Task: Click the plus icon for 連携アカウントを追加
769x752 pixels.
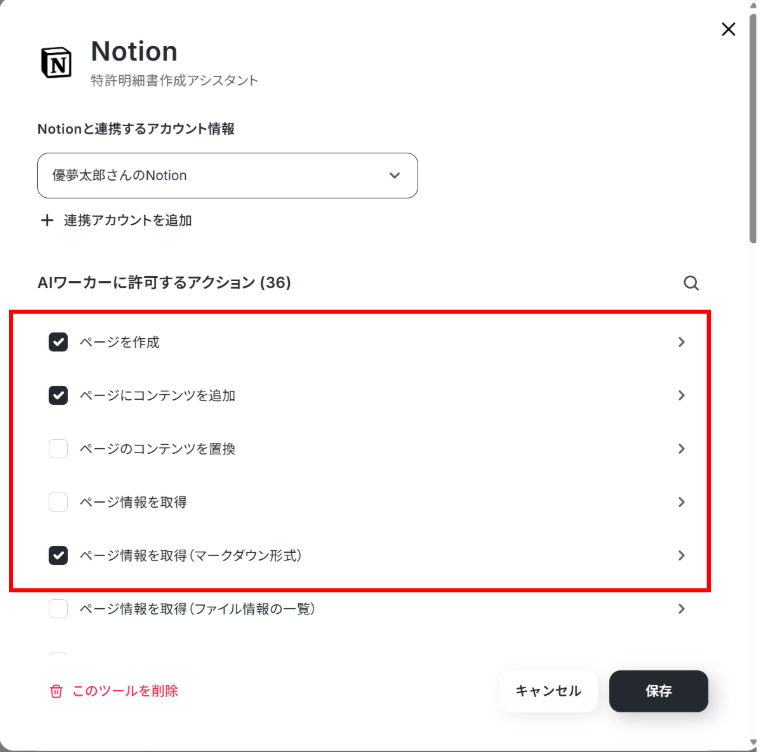Action: (x=47, y=220)
